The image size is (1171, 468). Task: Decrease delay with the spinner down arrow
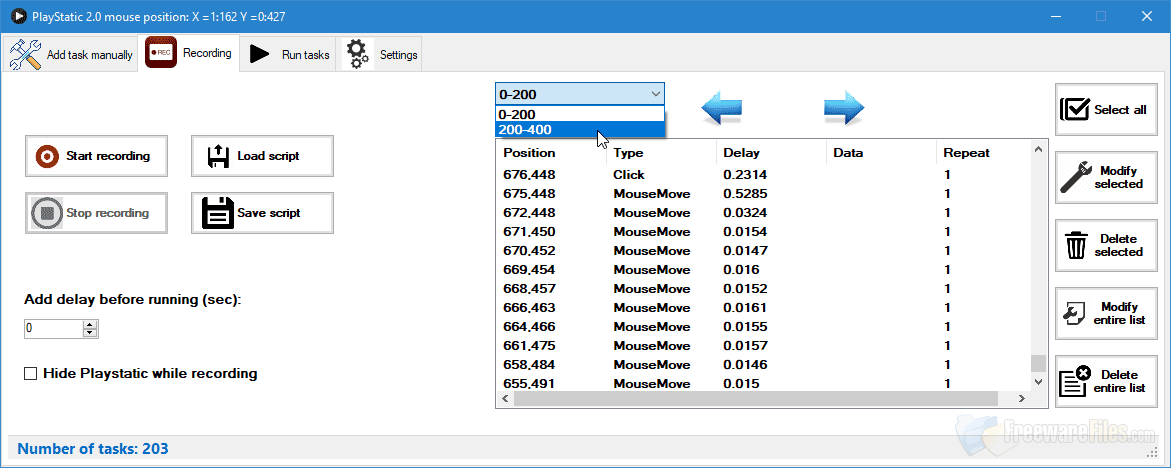click(x=90, y=333)
